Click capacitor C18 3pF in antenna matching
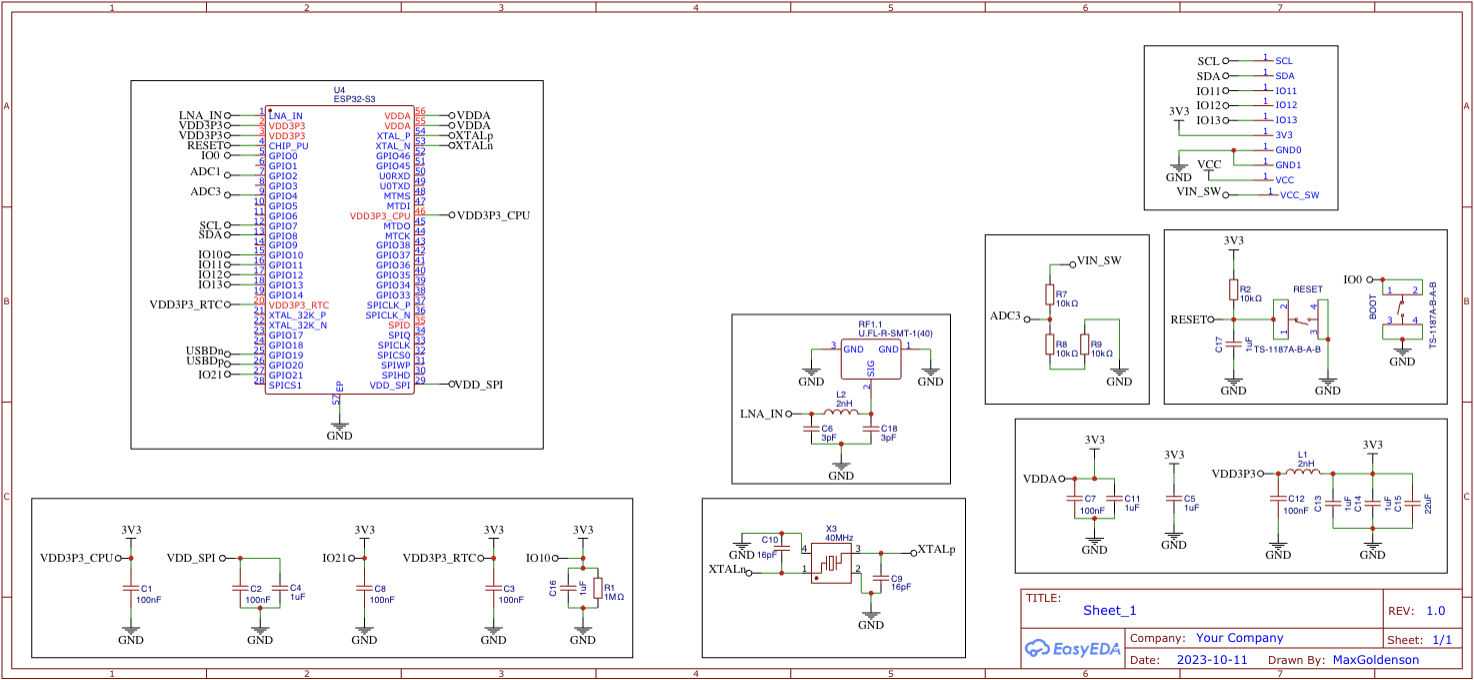This screenshot has height=680, width=1474. click(870, 429)
